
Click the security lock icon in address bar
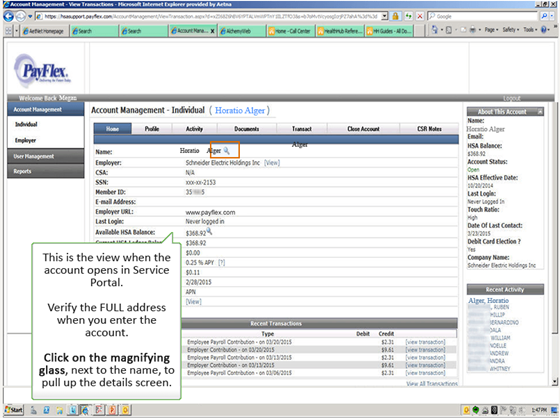click(x=395, y=16)
